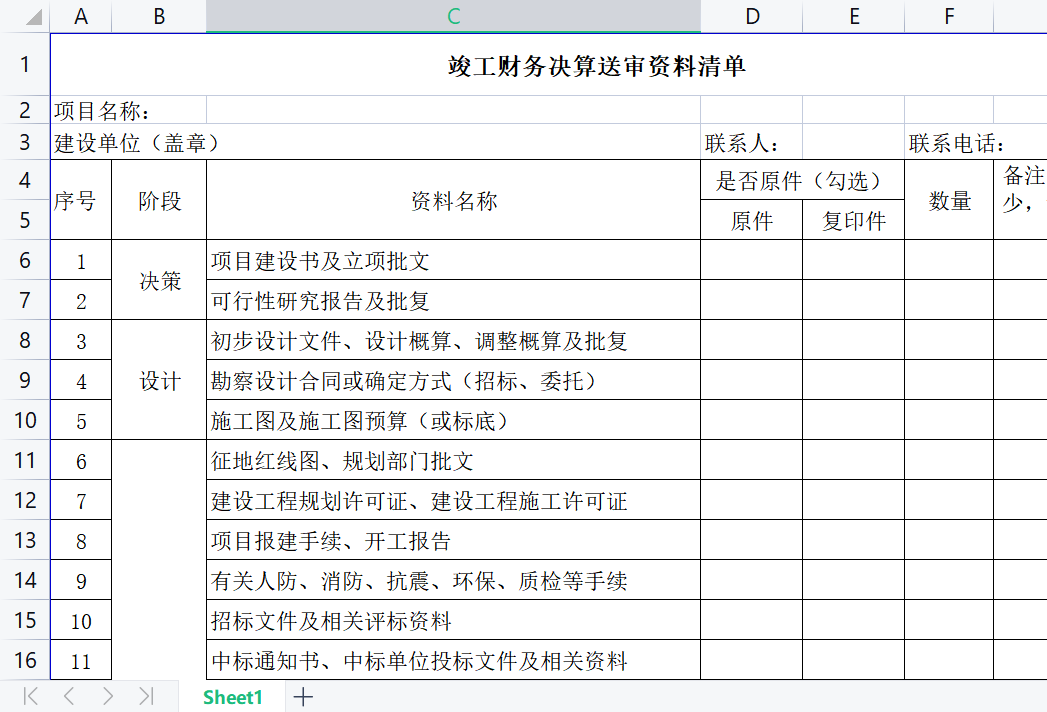The image size is (1047, 712).
Task: Click the 联系电话 label cell
Action: 956,143
